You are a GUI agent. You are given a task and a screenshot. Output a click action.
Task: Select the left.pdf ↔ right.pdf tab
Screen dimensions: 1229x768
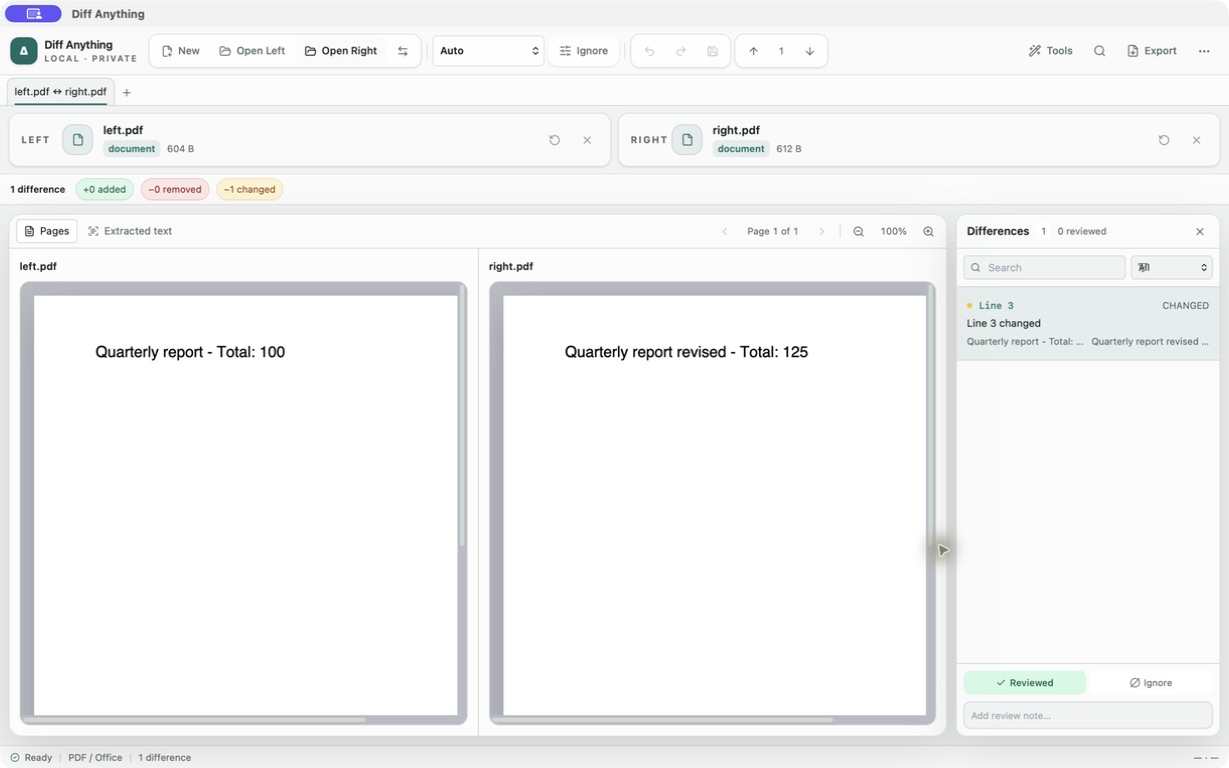click(x=61, y=92)
